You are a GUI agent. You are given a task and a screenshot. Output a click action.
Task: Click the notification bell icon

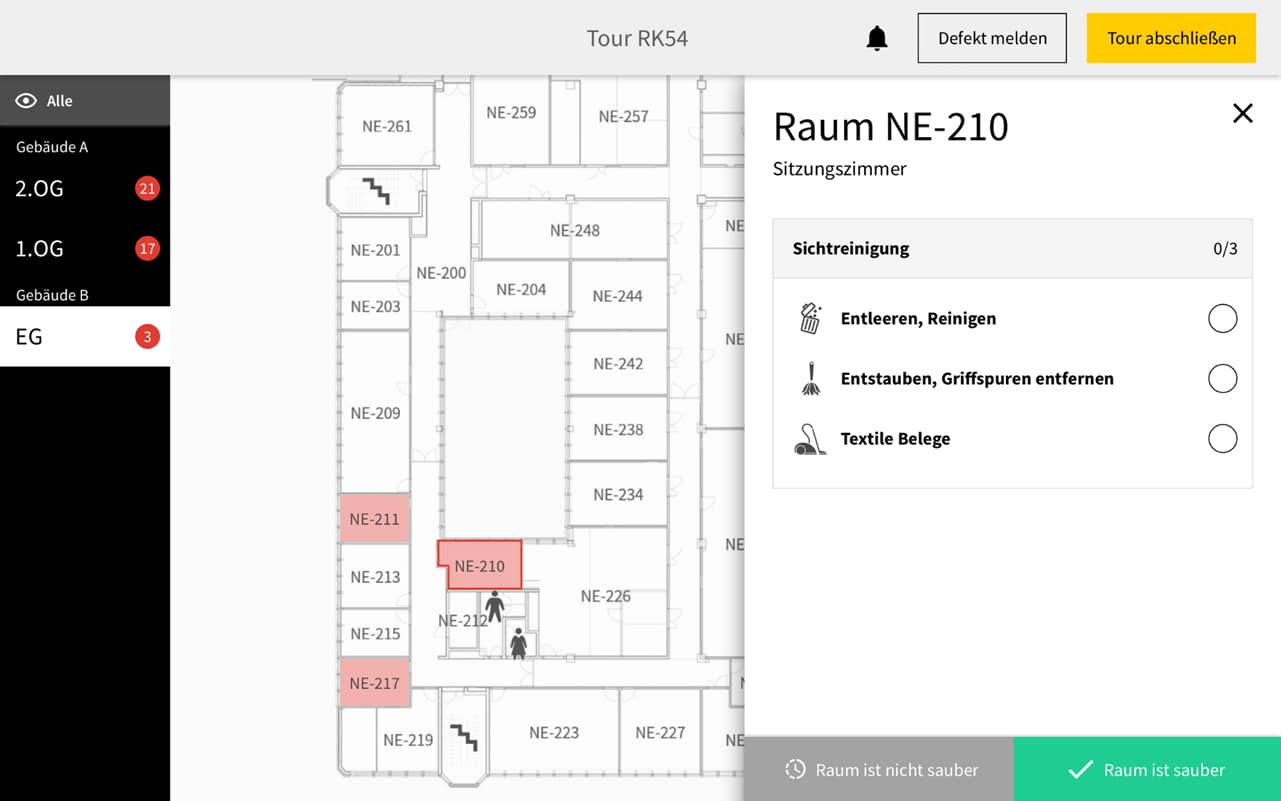(877, 39)
